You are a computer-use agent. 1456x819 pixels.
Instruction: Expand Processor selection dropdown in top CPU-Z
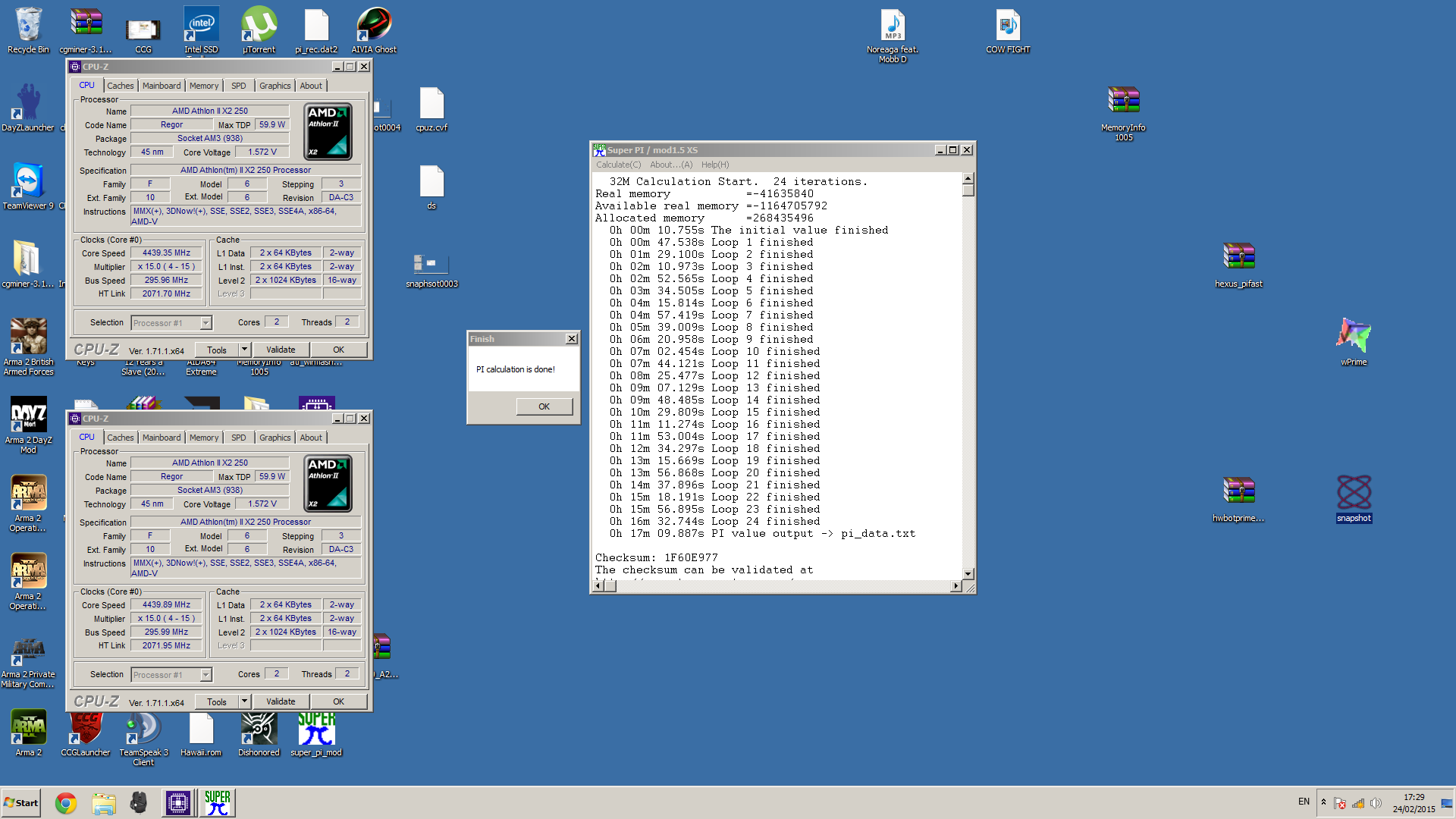(x=206, y=323)
